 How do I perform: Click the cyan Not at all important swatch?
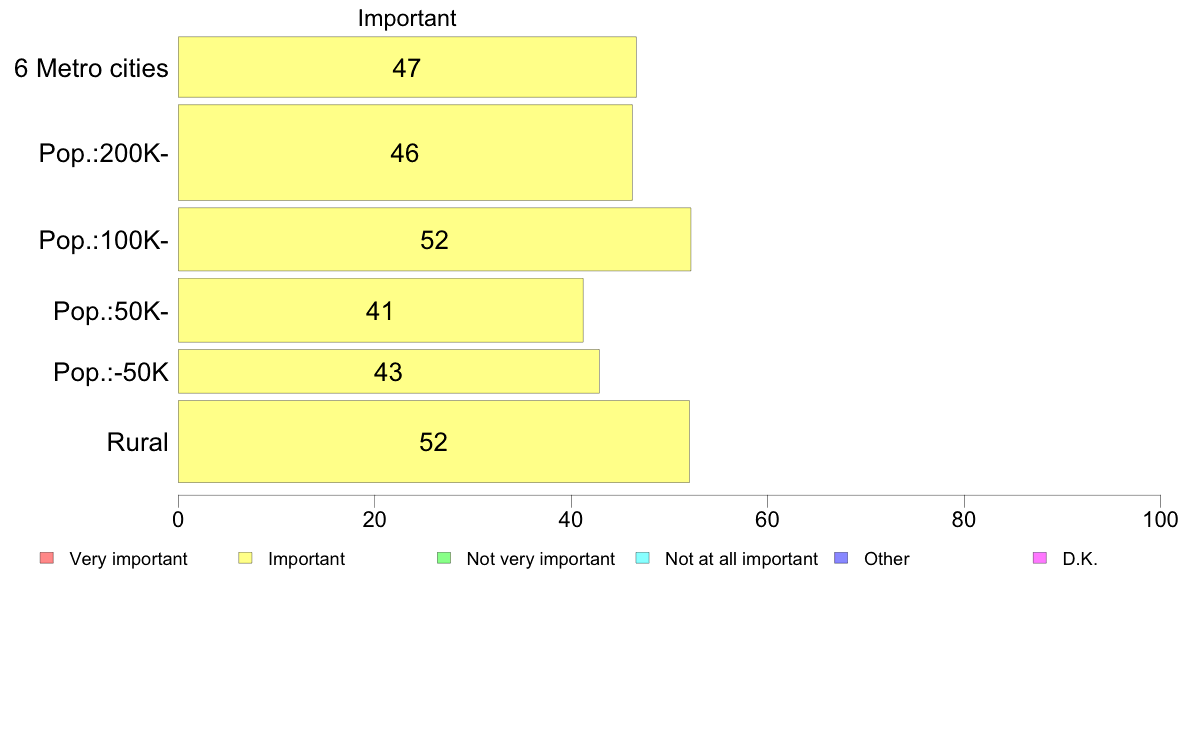click(x=642, y=559)
